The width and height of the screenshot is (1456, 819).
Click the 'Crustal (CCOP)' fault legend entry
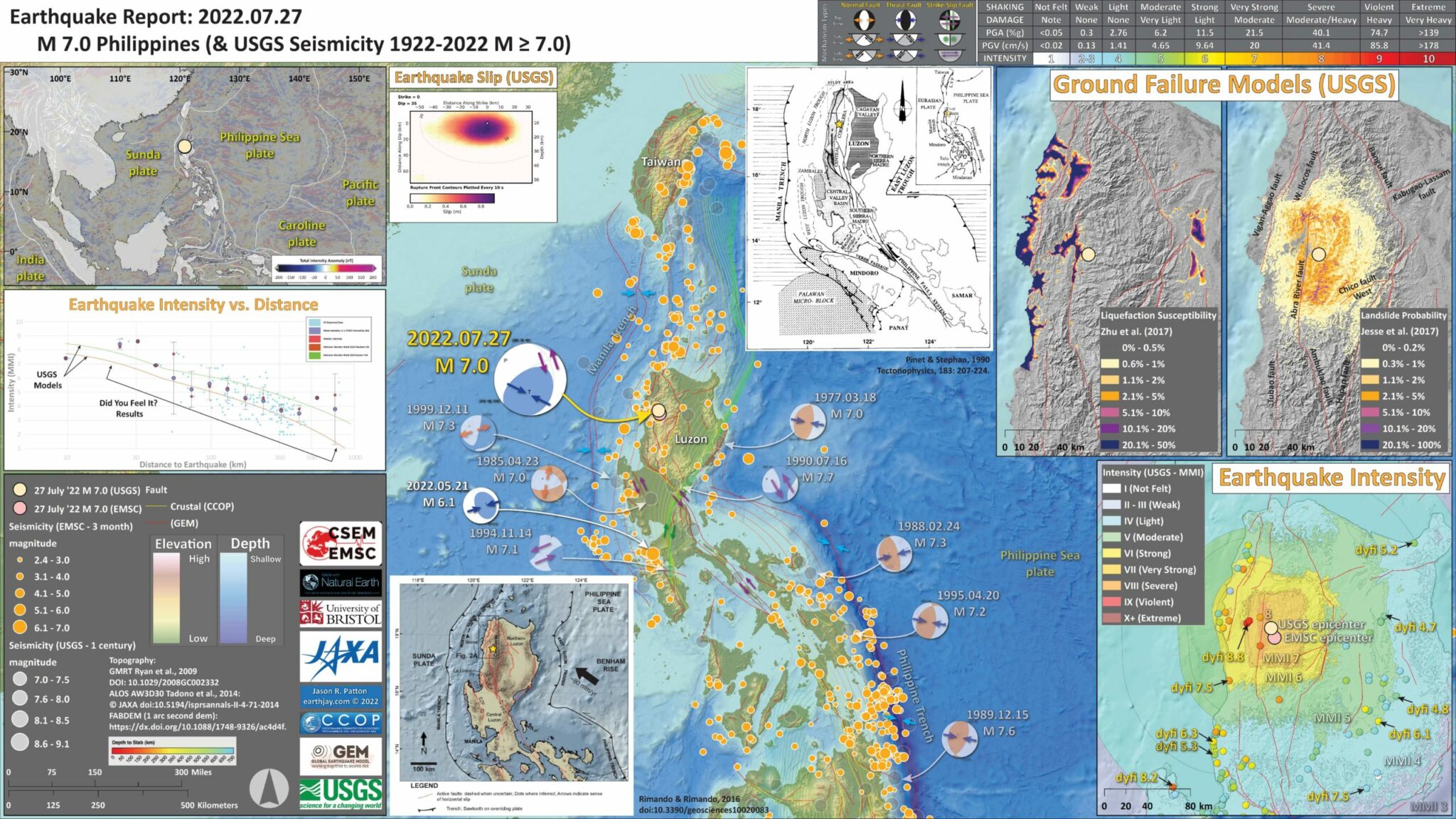click(202, 506)
